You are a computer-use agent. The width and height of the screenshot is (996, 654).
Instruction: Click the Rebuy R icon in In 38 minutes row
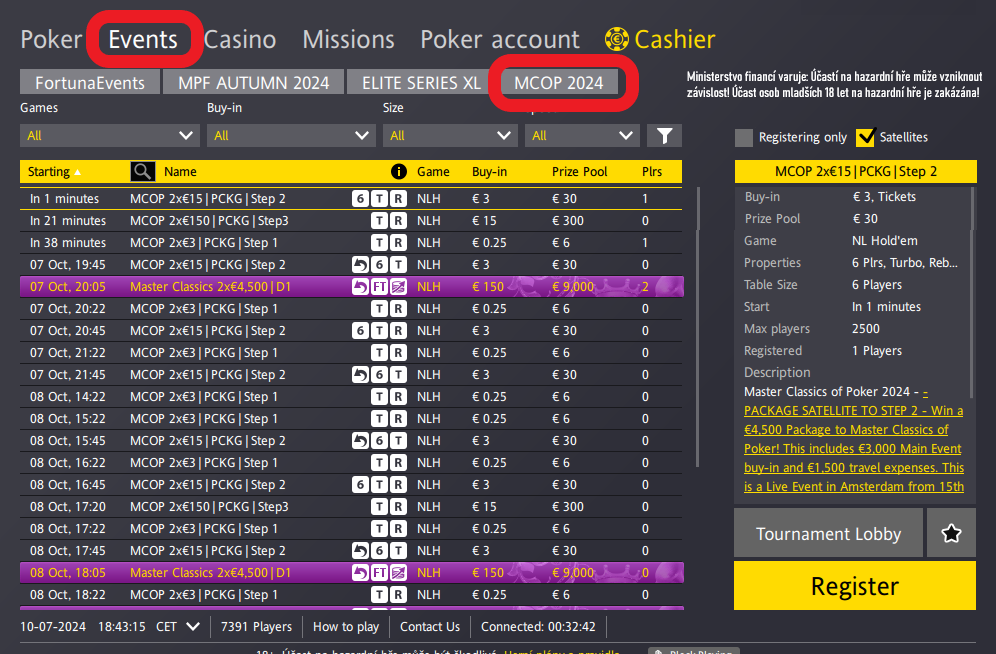click(x=398, y=243)
